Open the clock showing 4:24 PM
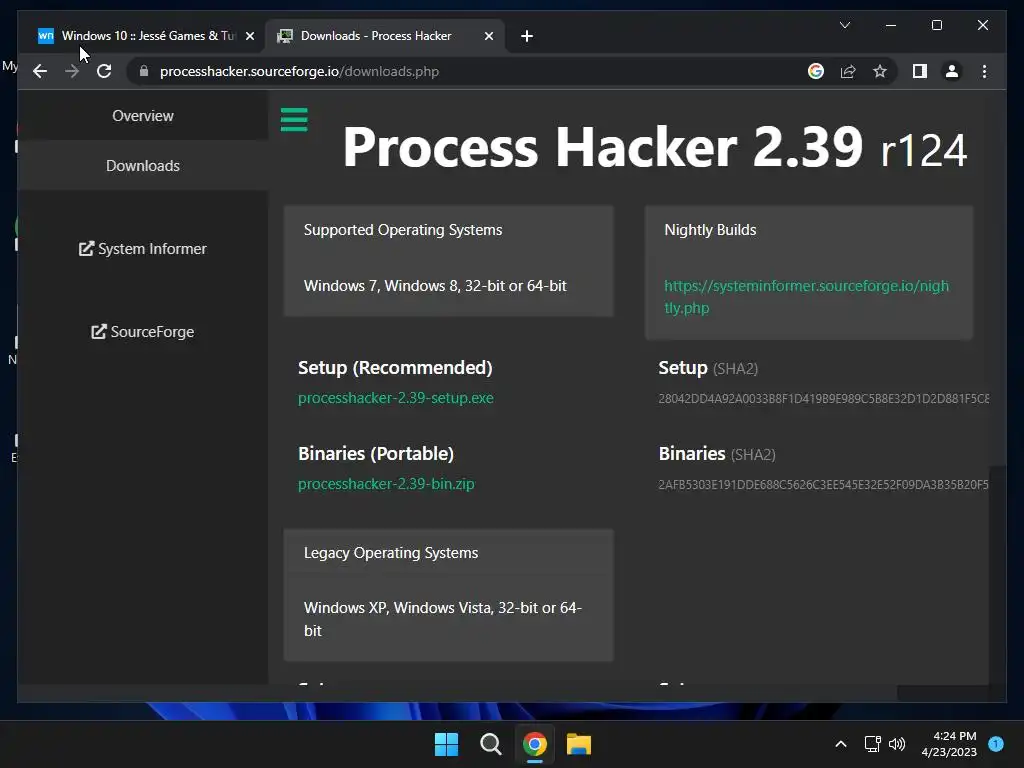The image size is (1024, 768). click(949, 744)
